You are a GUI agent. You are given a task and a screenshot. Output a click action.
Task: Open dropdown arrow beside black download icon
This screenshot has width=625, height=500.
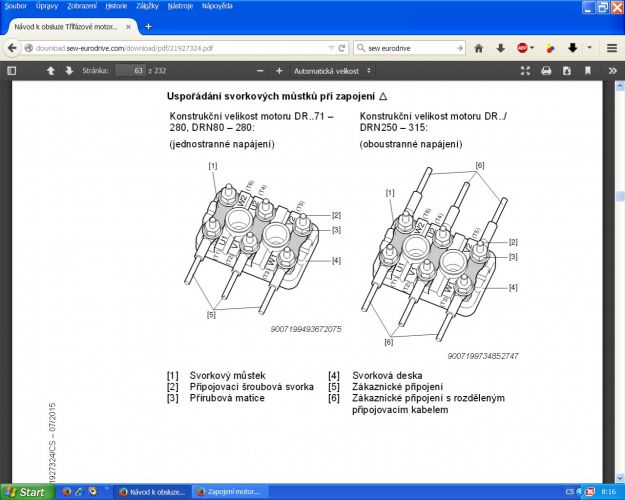point(590,48)
